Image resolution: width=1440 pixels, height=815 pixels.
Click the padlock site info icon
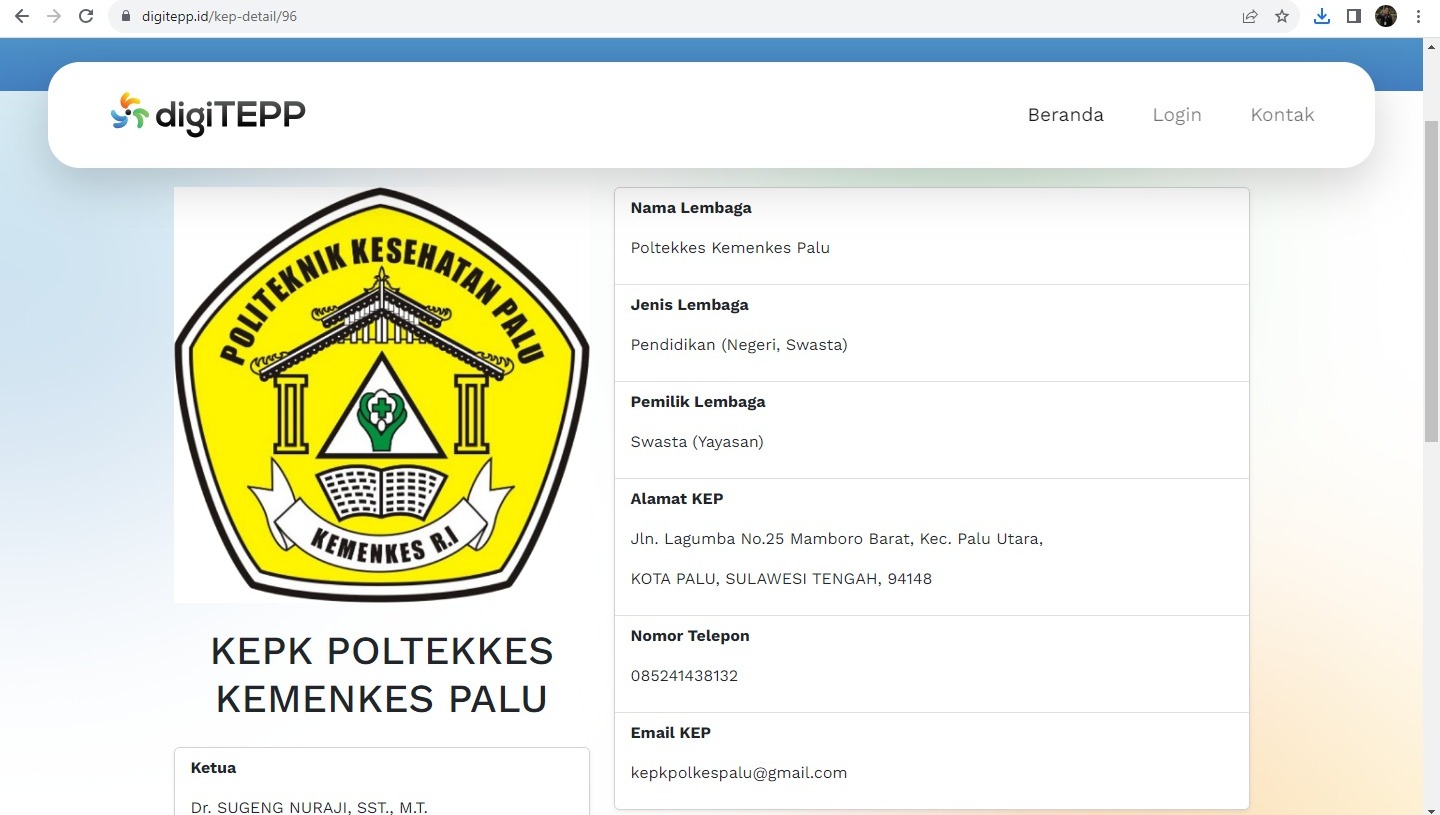125,16
